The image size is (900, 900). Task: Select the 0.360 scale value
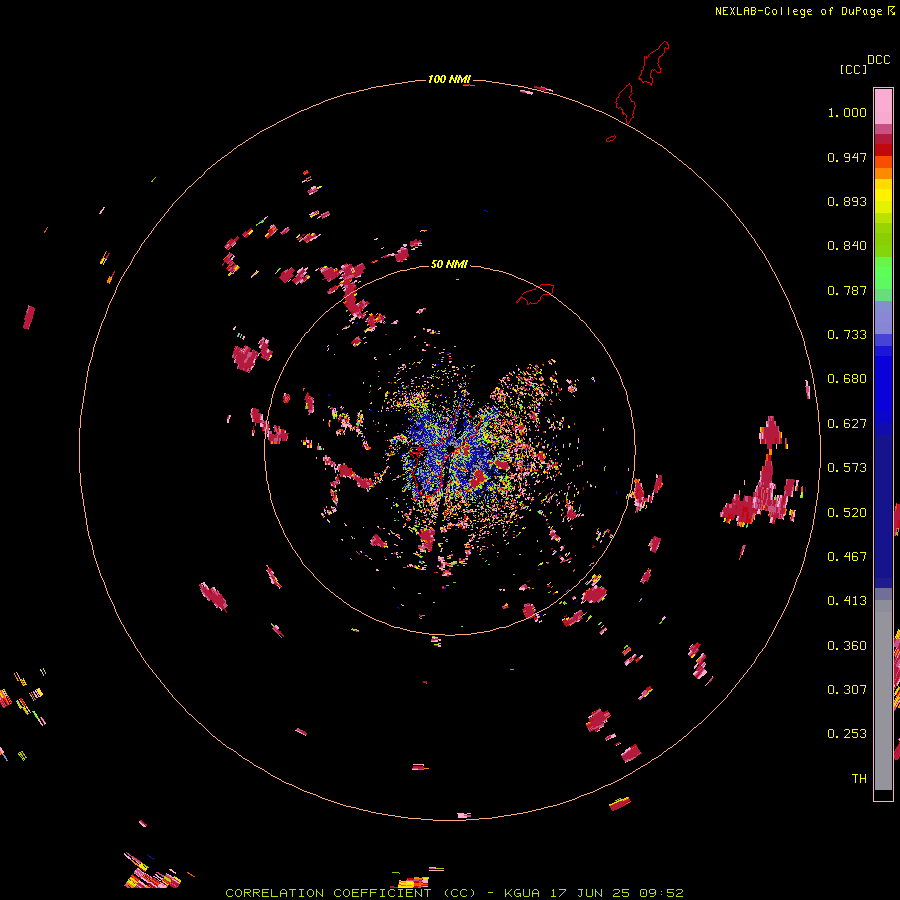coord(847,646)
